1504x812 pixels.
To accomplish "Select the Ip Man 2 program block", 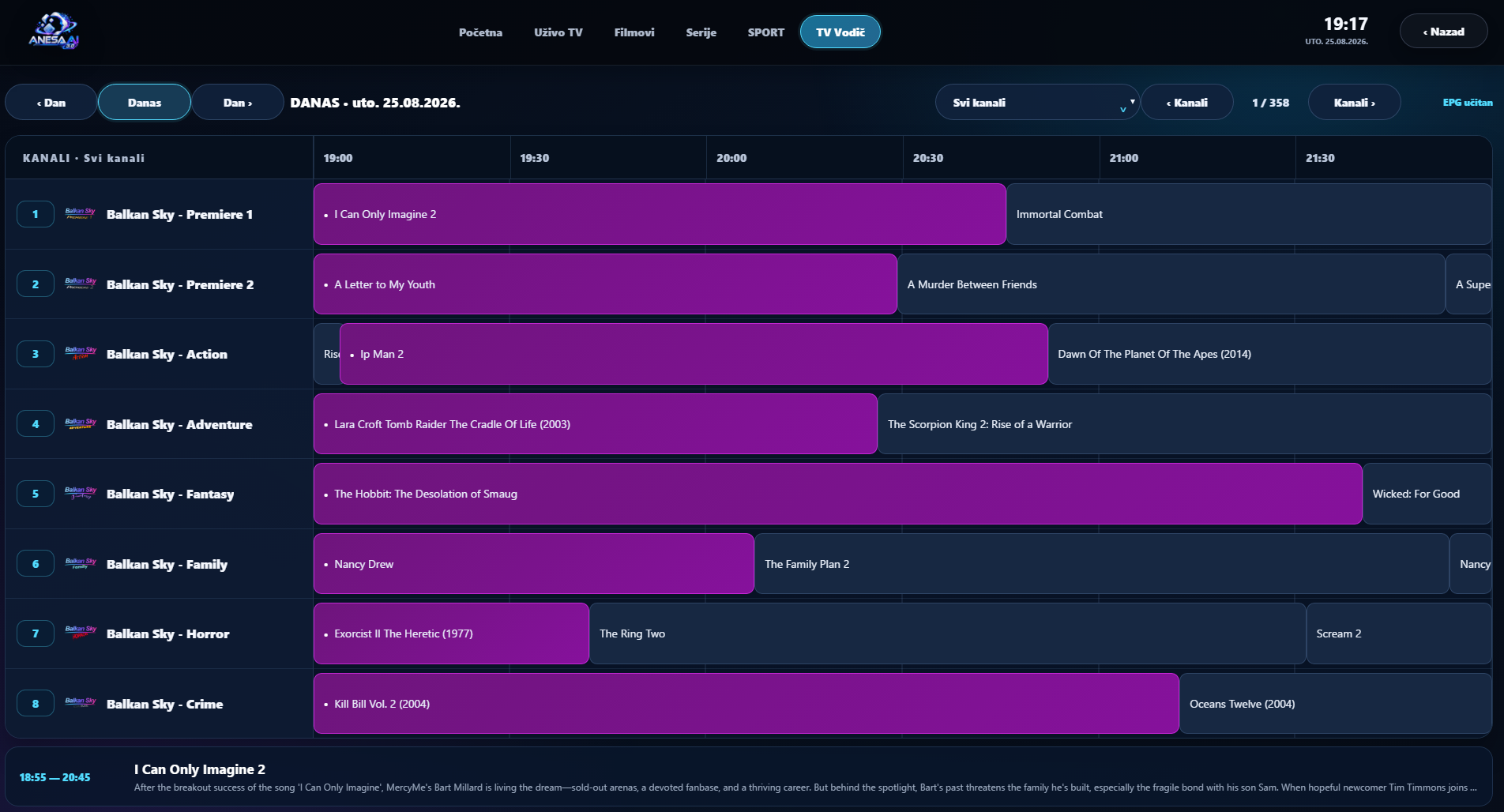I will coord(694,354).
